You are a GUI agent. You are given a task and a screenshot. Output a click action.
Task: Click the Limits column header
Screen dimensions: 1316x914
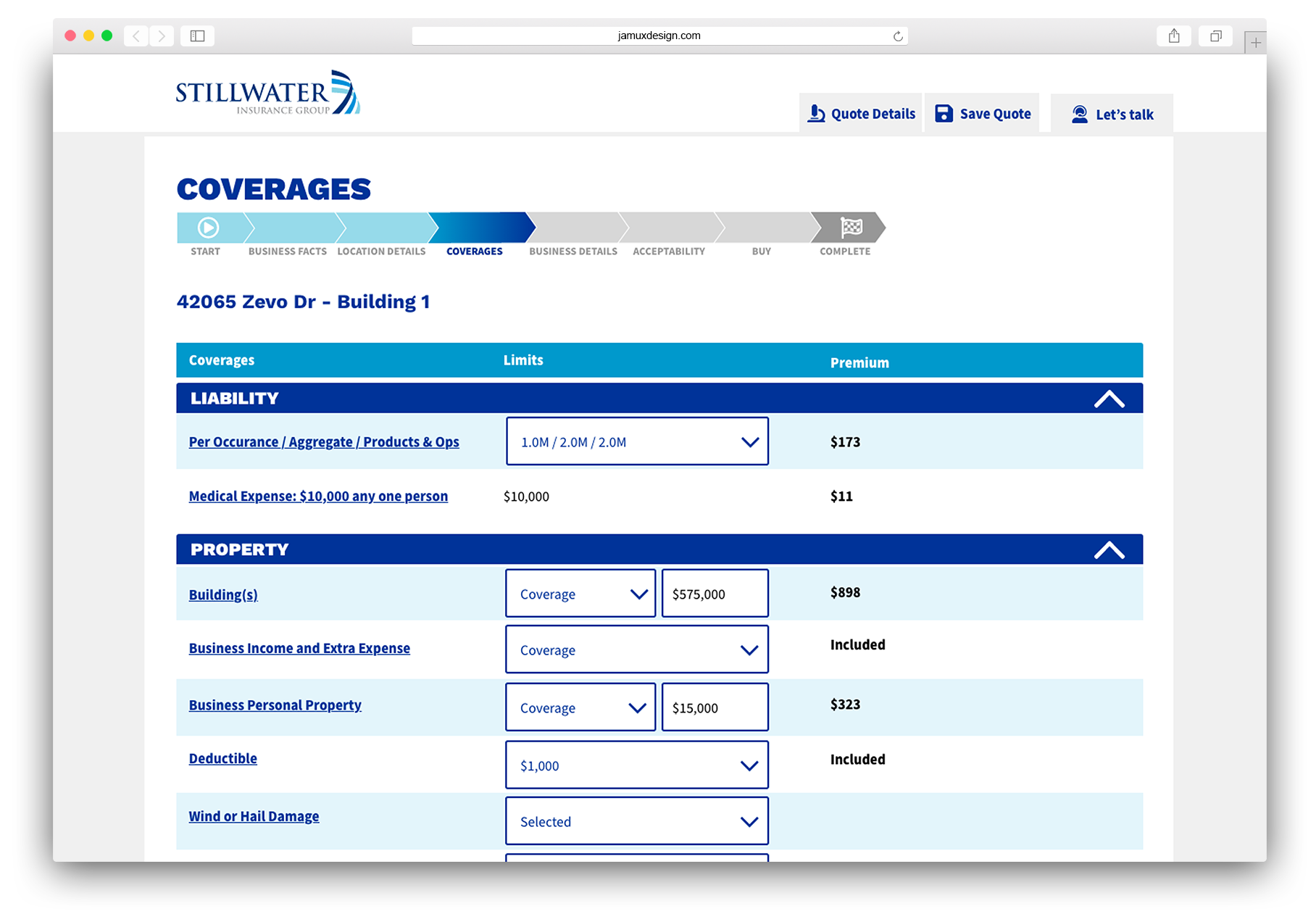click(523, 360)
